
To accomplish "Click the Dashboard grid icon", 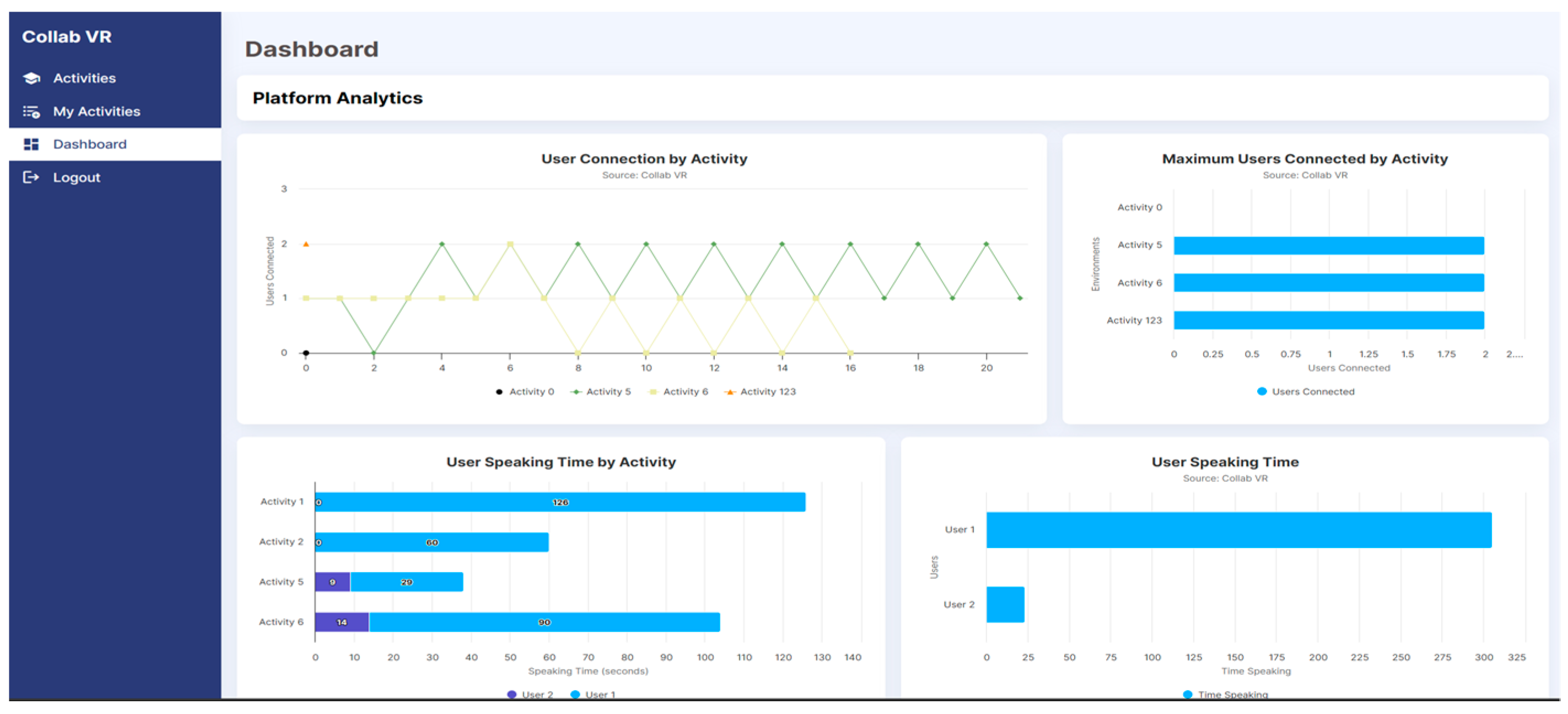I will (x=31, y=144).
